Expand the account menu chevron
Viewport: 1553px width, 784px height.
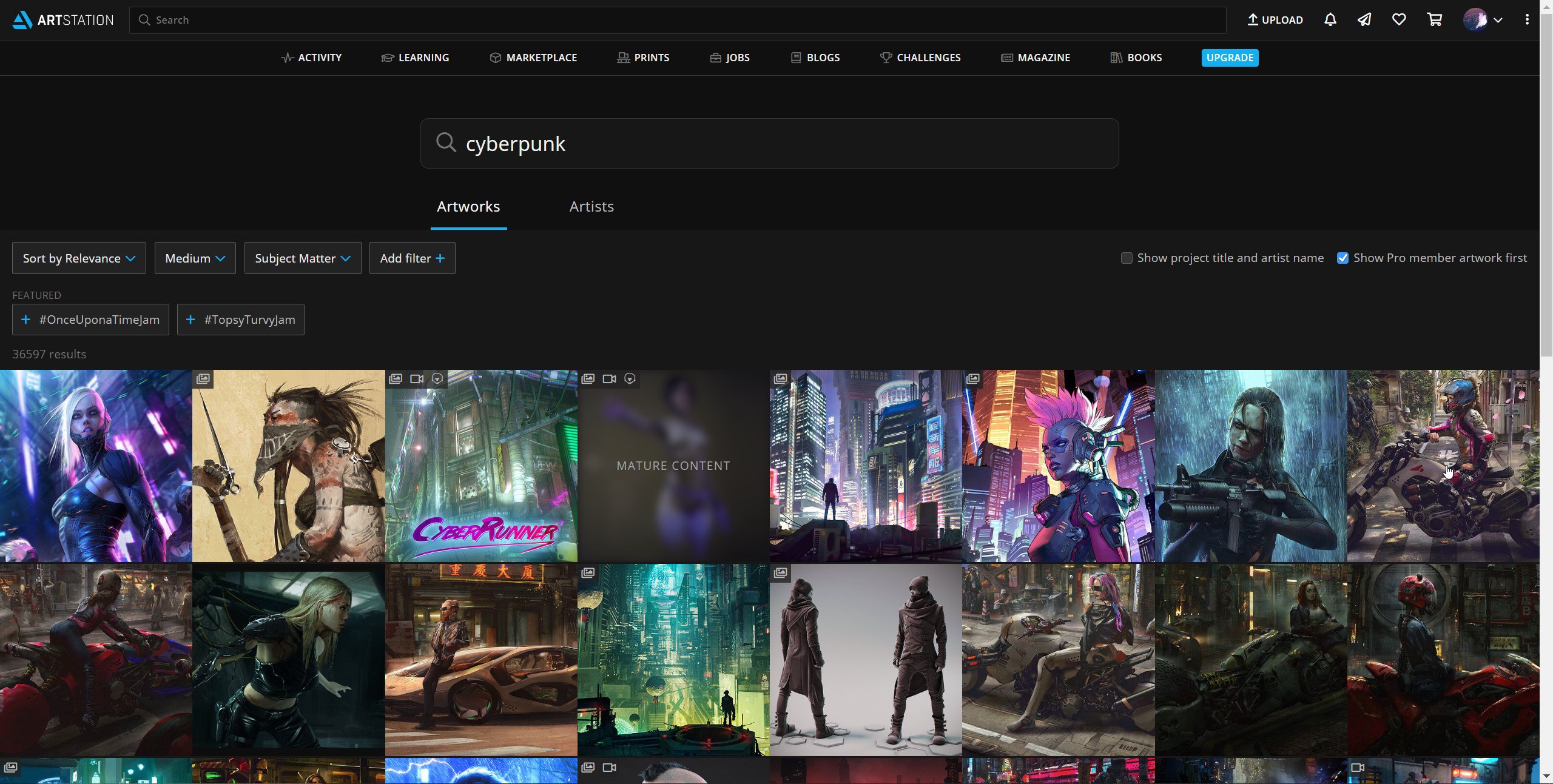(x=1498, y=20)
